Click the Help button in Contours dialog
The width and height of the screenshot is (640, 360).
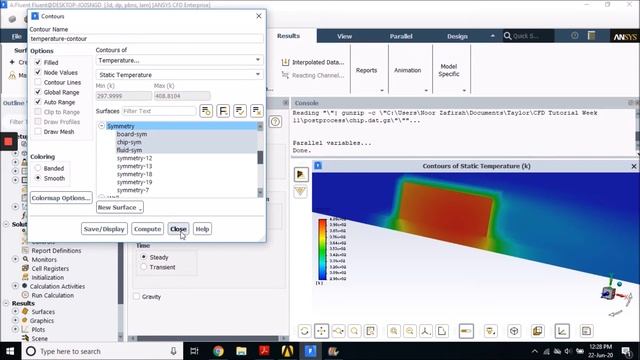pos(202,229)
